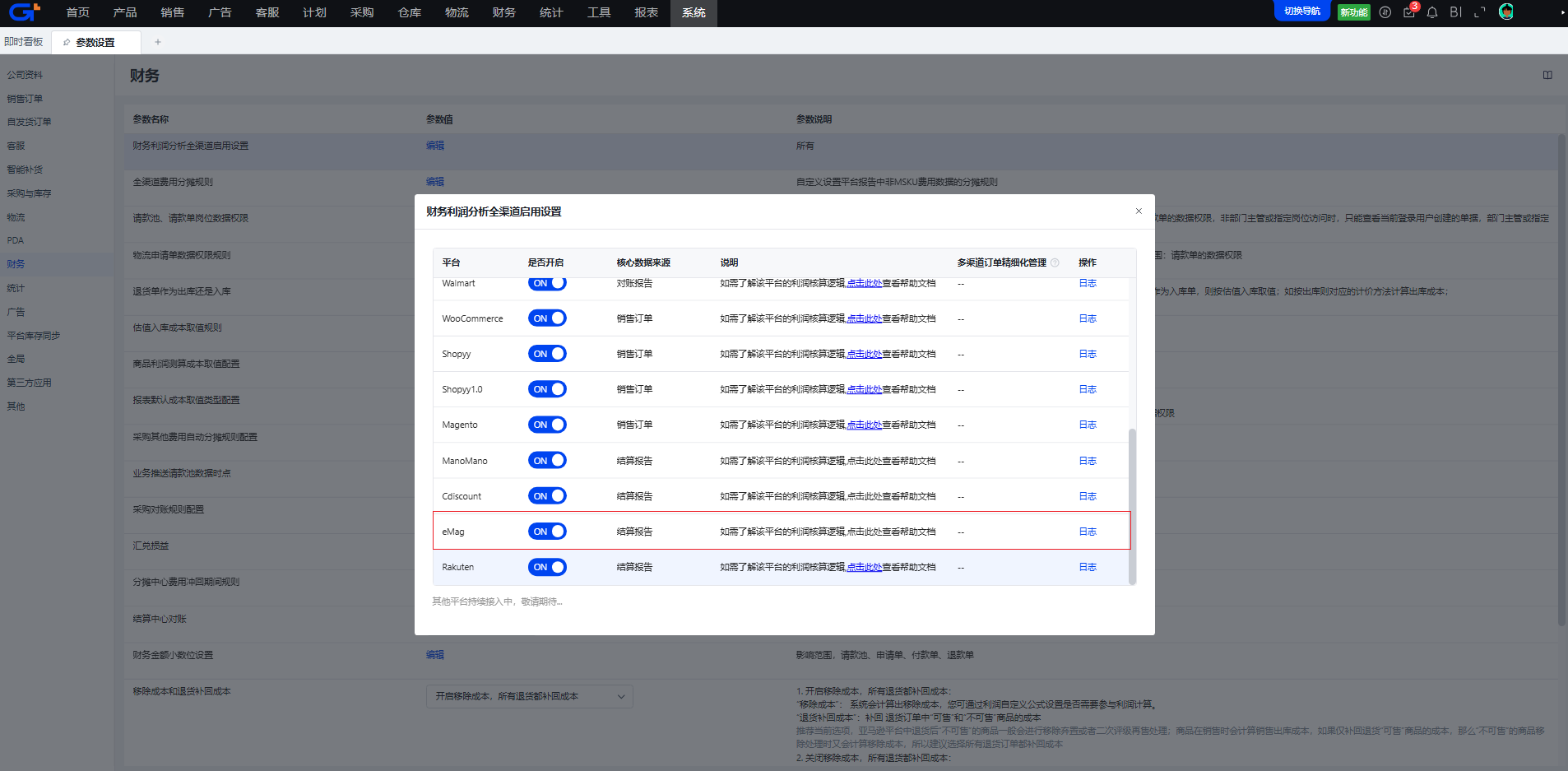Open the 首页 menu
Image resolution: width=1568 pixels, height=771 pixels.
pyautogui.click(x=78, y=12)
